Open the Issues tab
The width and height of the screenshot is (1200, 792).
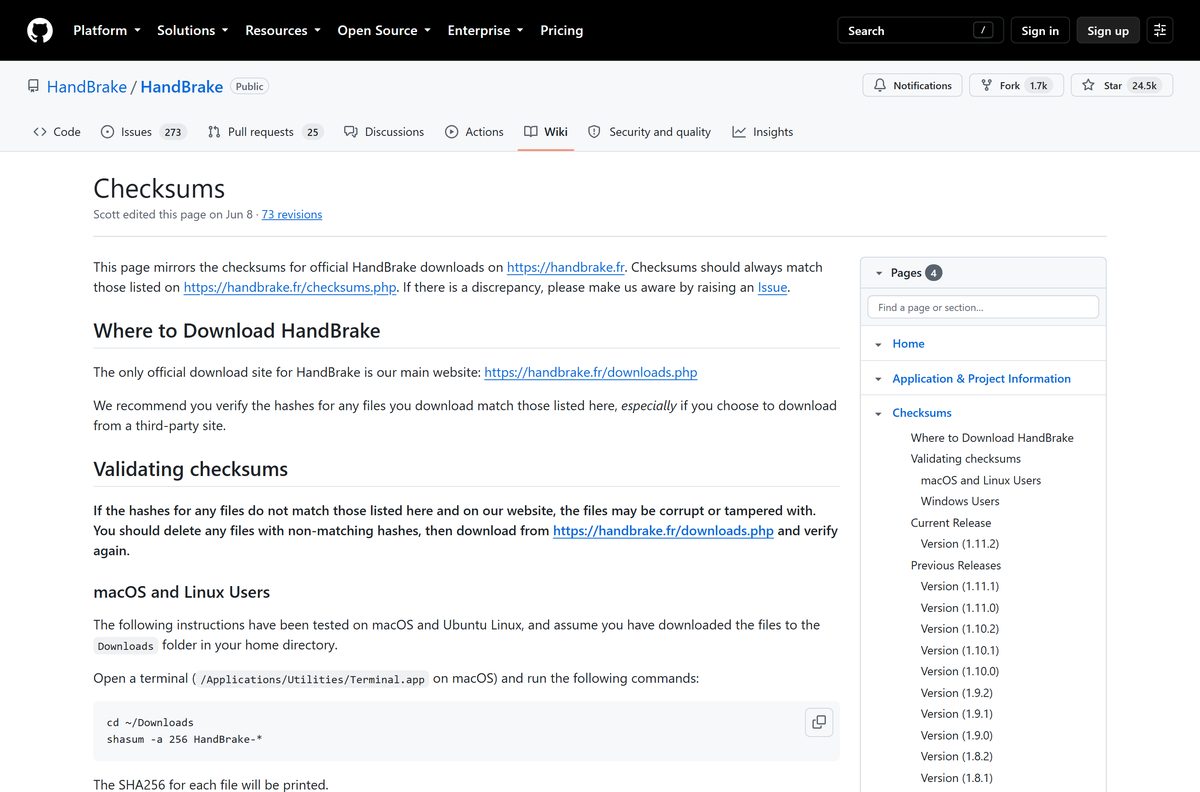(x=143, y=132)
